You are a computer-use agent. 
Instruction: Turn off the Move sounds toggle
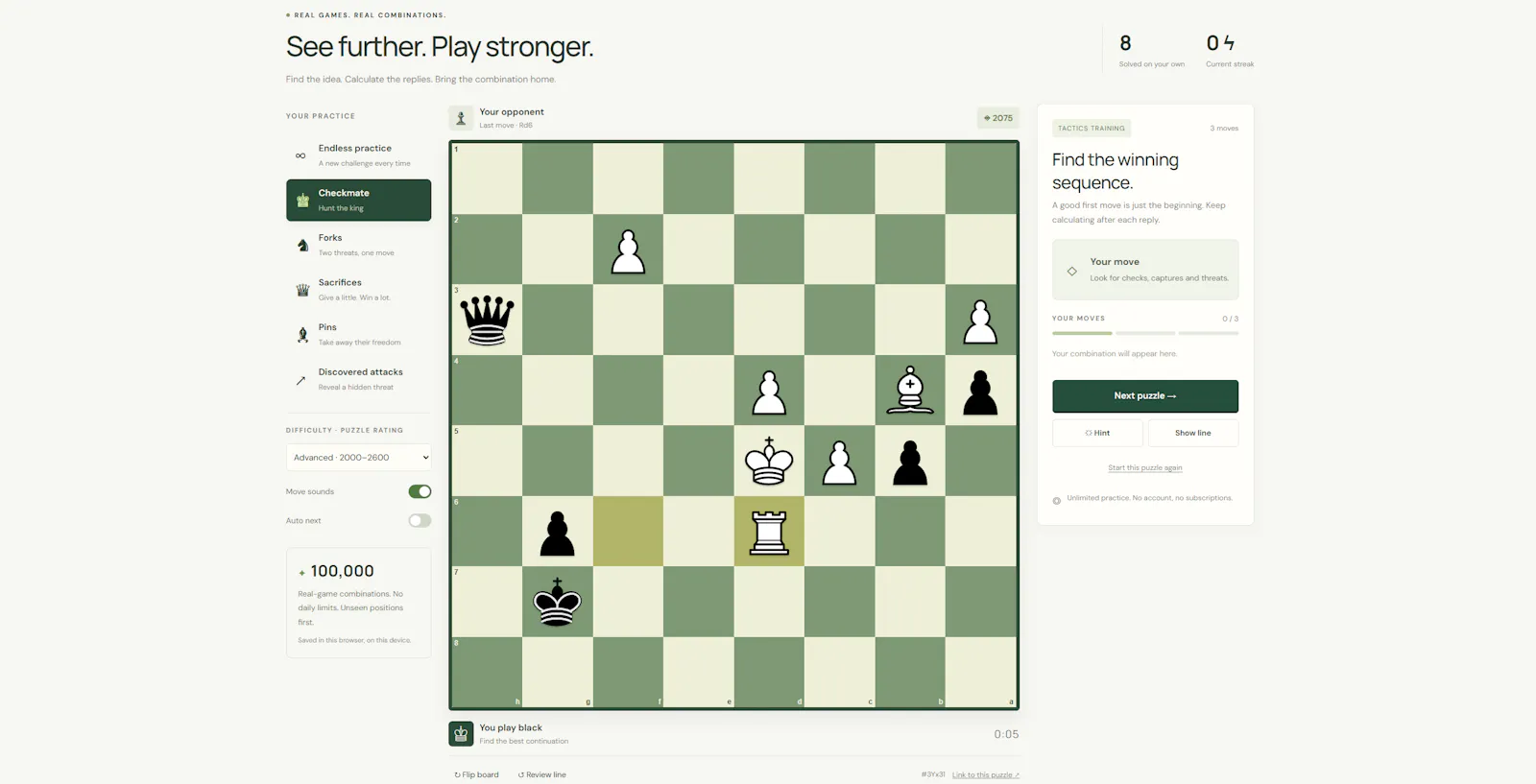420,491
